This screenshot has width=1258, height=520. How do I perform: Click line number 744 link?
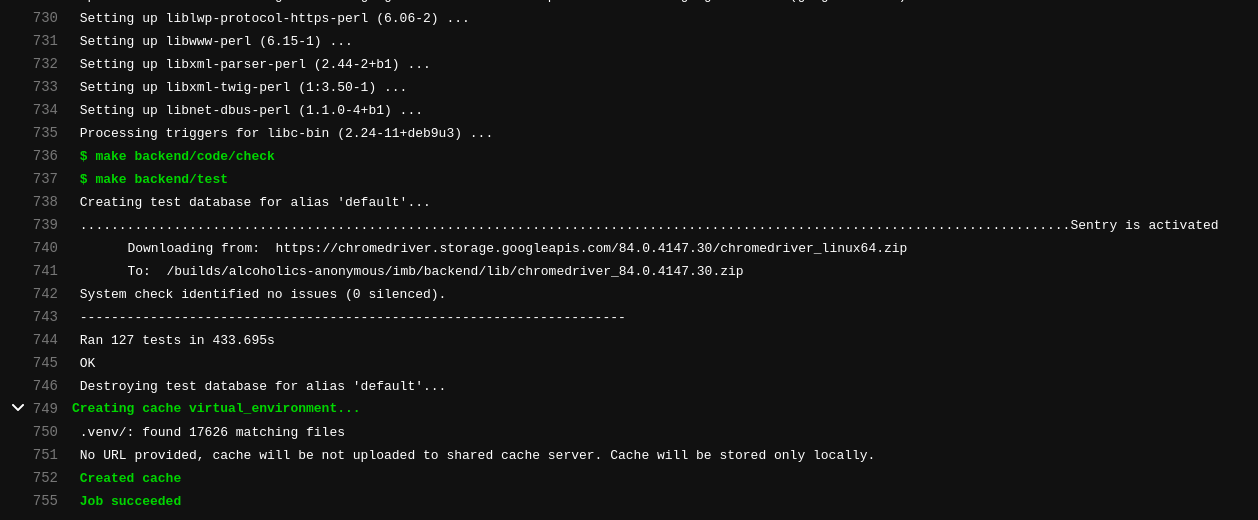click(45, 340)
